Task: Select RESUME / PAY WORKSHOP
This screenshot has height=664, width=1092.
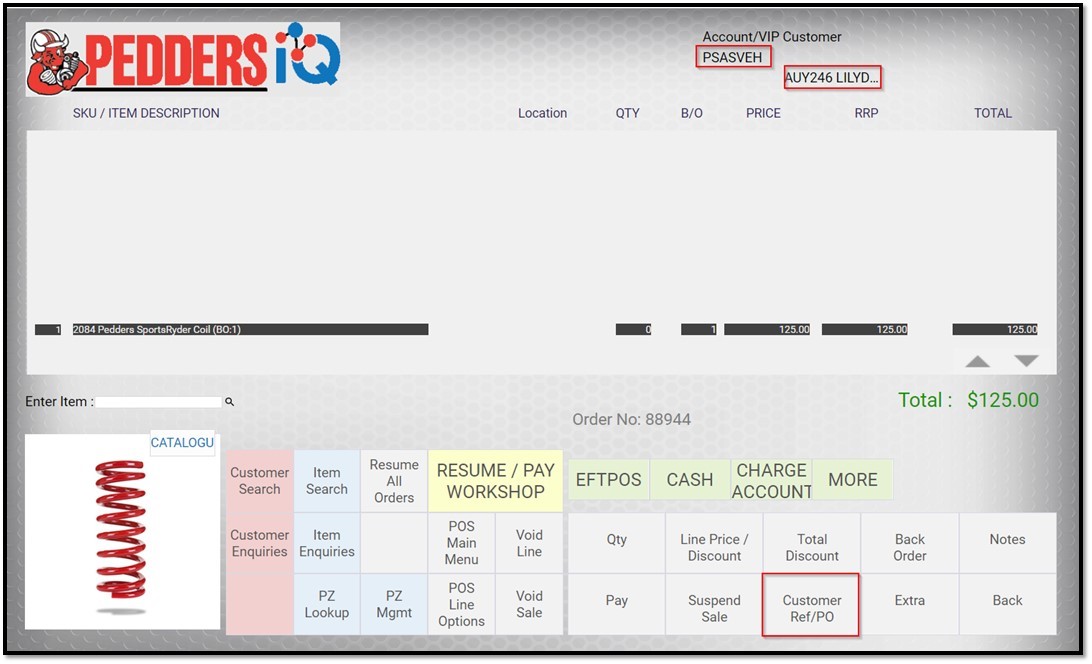Action: click(x=495, y=481)
